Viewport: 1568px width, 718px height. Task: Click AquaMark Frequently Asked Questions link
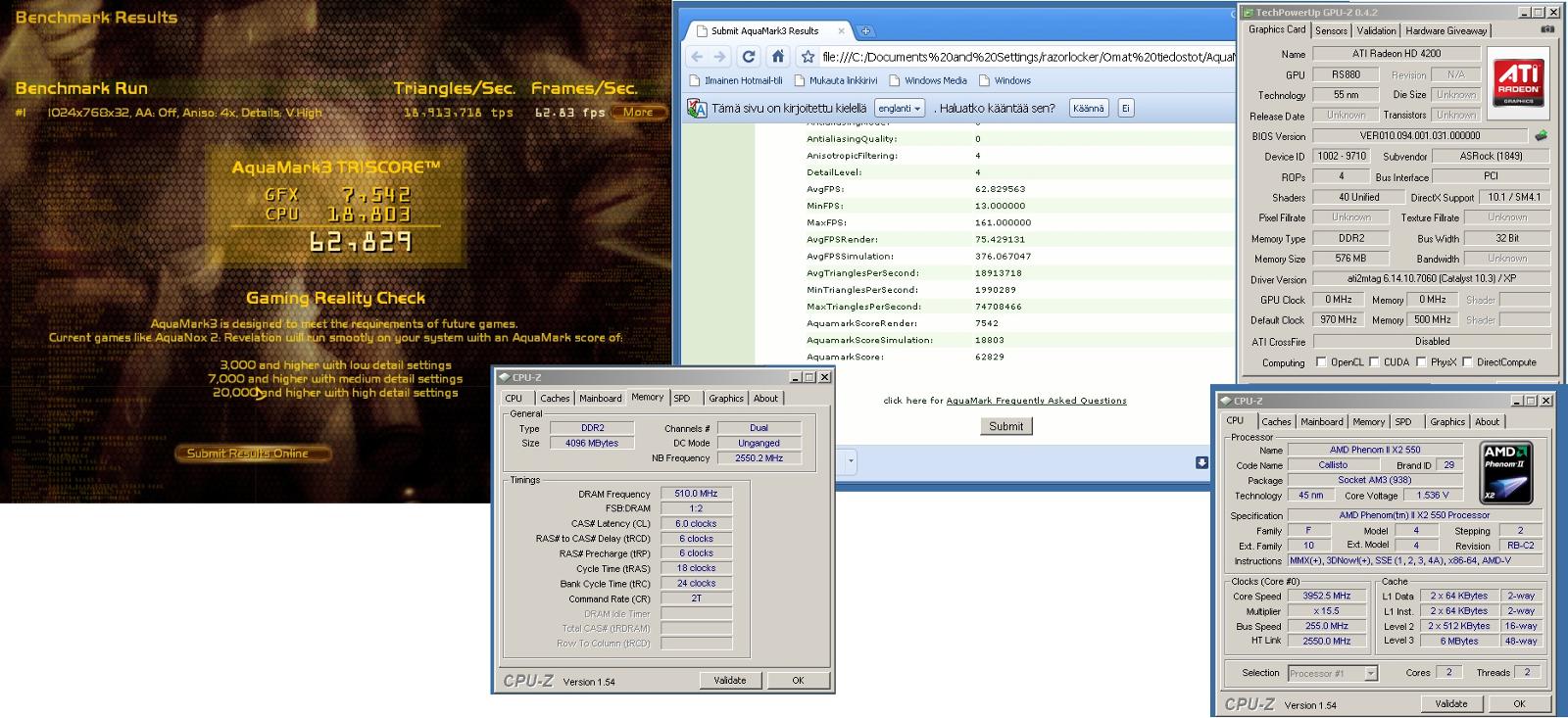click(1036, 401)
